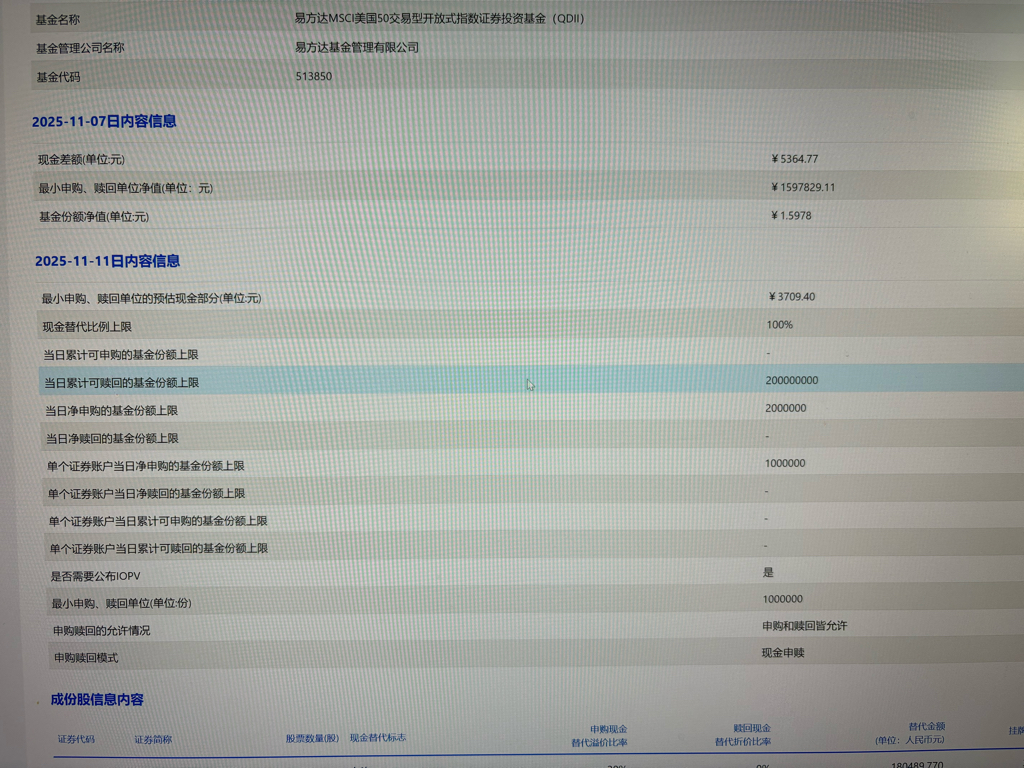The image size is (1024, 768).
Task: Click the 申购和赎回皆允许 value
Action: (804, 625)
